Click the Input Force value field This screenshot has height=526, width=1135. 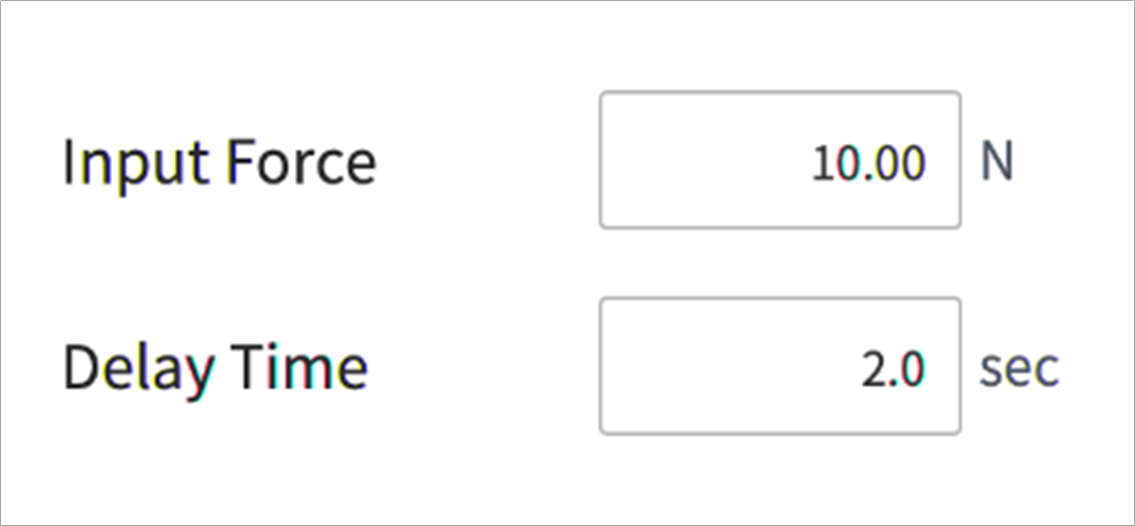click(x=780, y=160)
